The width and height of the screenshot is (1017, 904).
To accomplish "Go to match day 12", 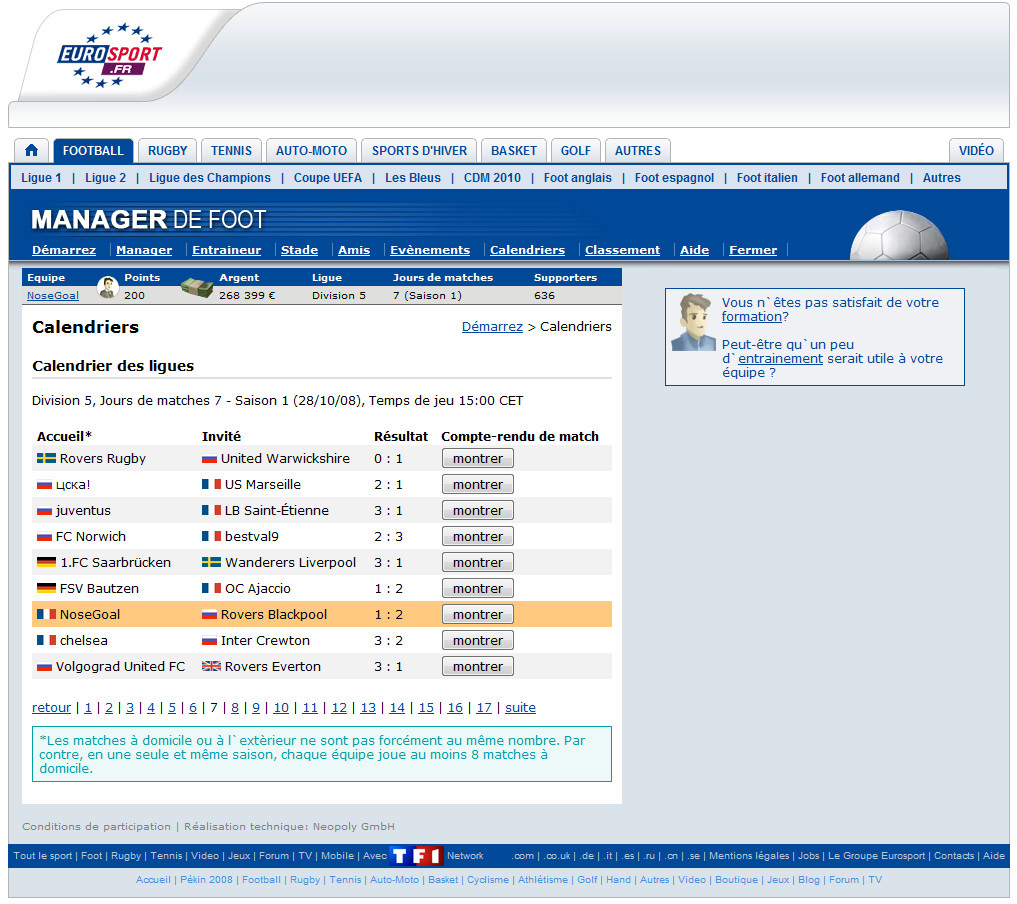I will pos(339,708).
